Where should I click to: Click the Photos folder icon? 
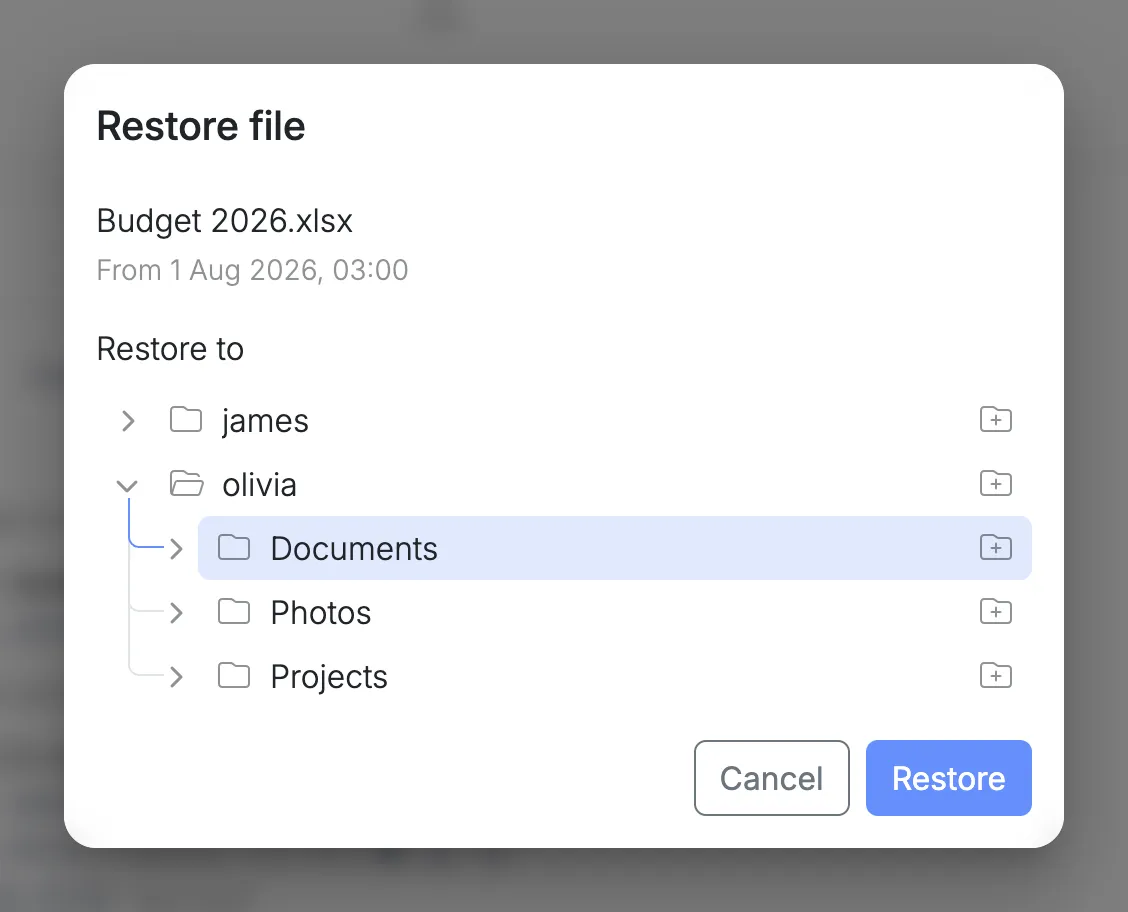coord(234,611)
